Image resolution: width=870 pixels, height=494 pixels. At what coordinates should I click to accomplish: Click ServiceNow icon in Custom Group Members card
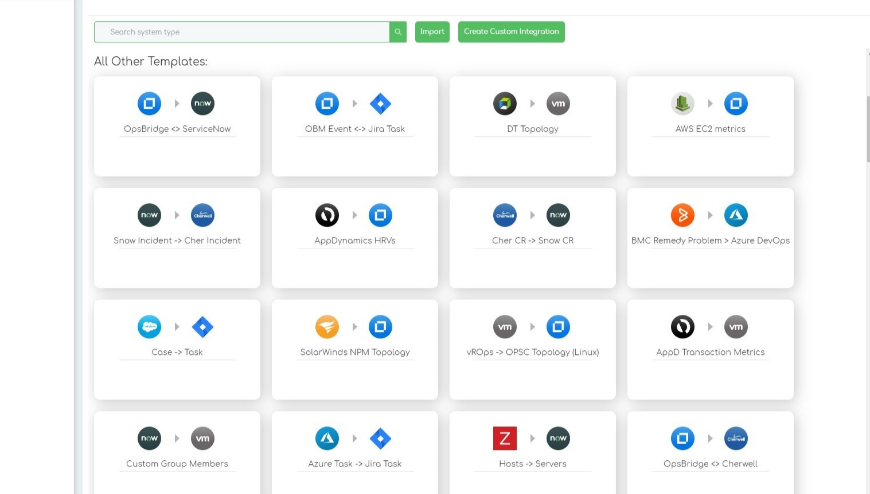pyautogui.click(x=149, y=438)
